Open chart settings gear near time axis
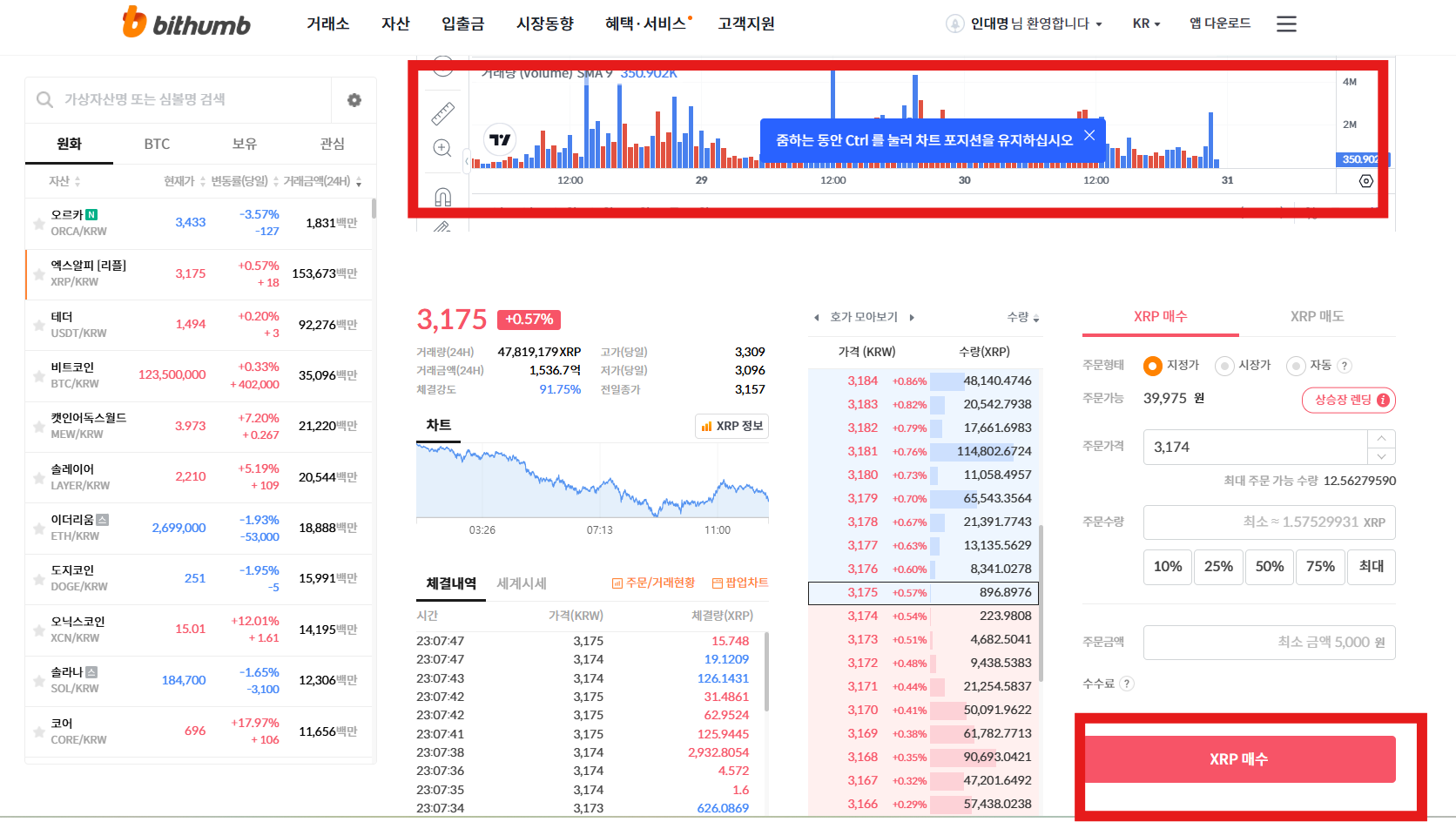The image size is (1456, 822). (x=1366, y=181)
